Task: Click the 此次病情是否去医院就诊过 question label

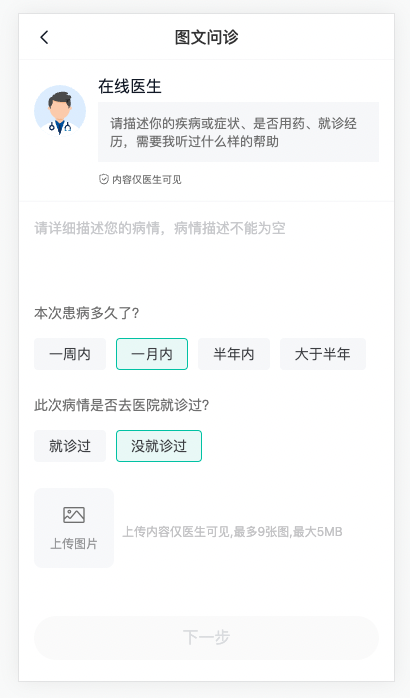Action: (x=122, y=405)
